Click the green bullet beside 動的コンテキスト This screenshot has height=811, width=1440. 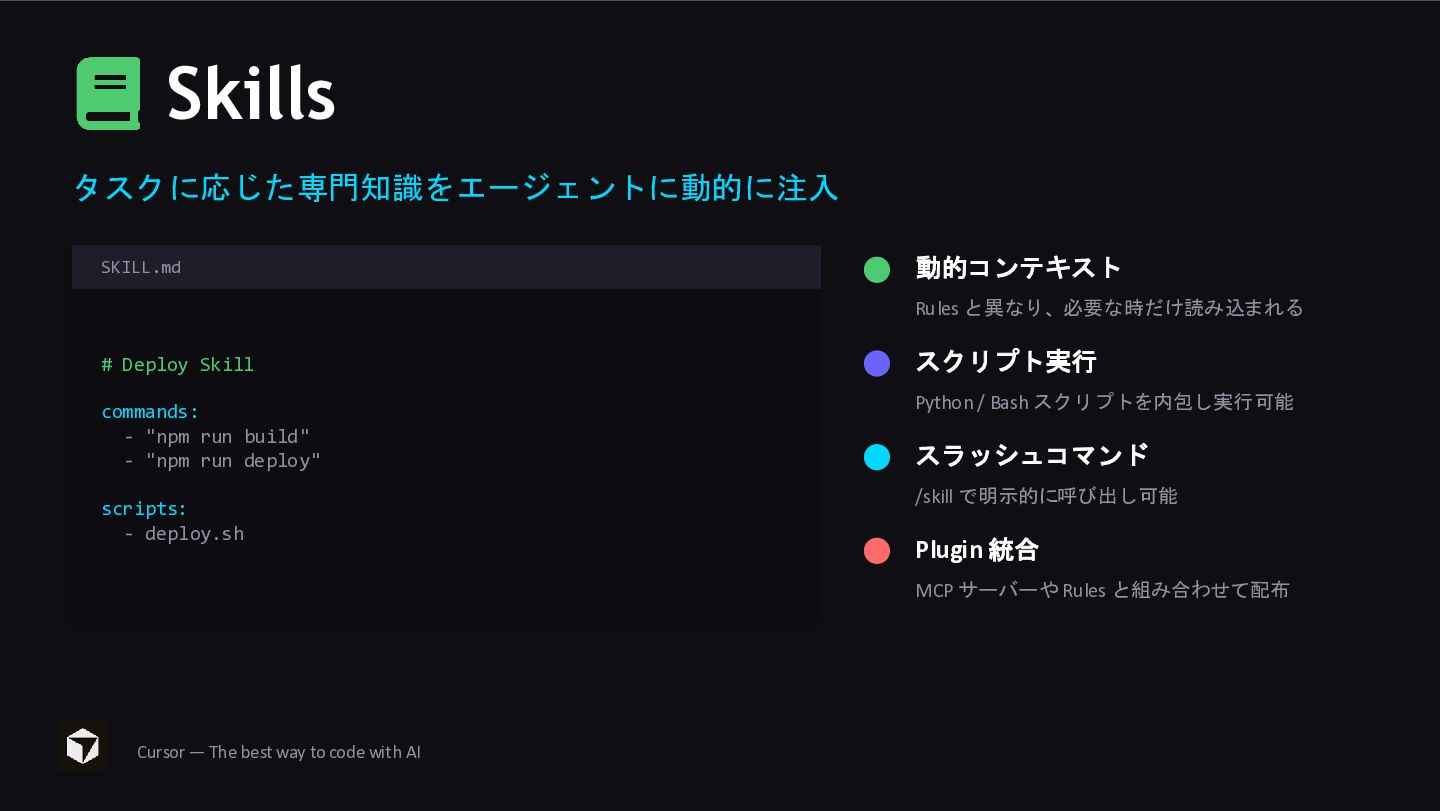coord(877,270)
